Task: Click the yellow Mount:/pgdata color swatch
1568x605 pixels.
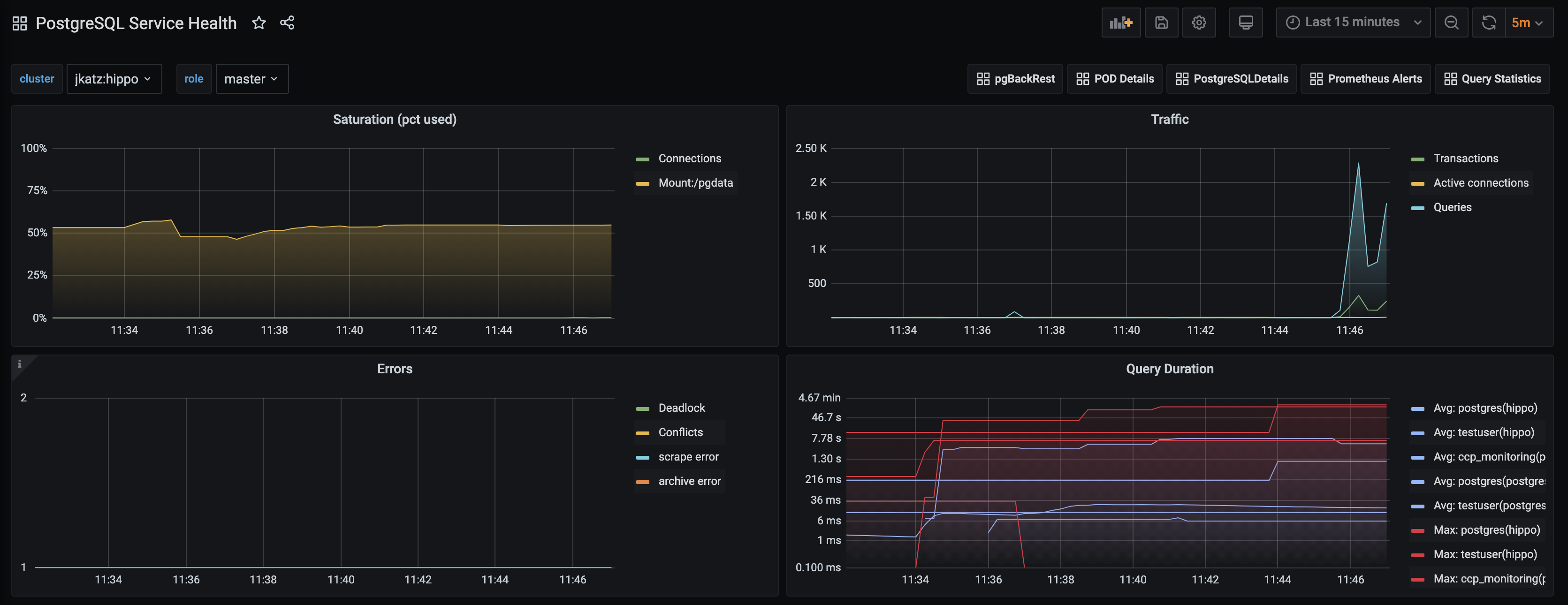Action: (x=642, y=183)
